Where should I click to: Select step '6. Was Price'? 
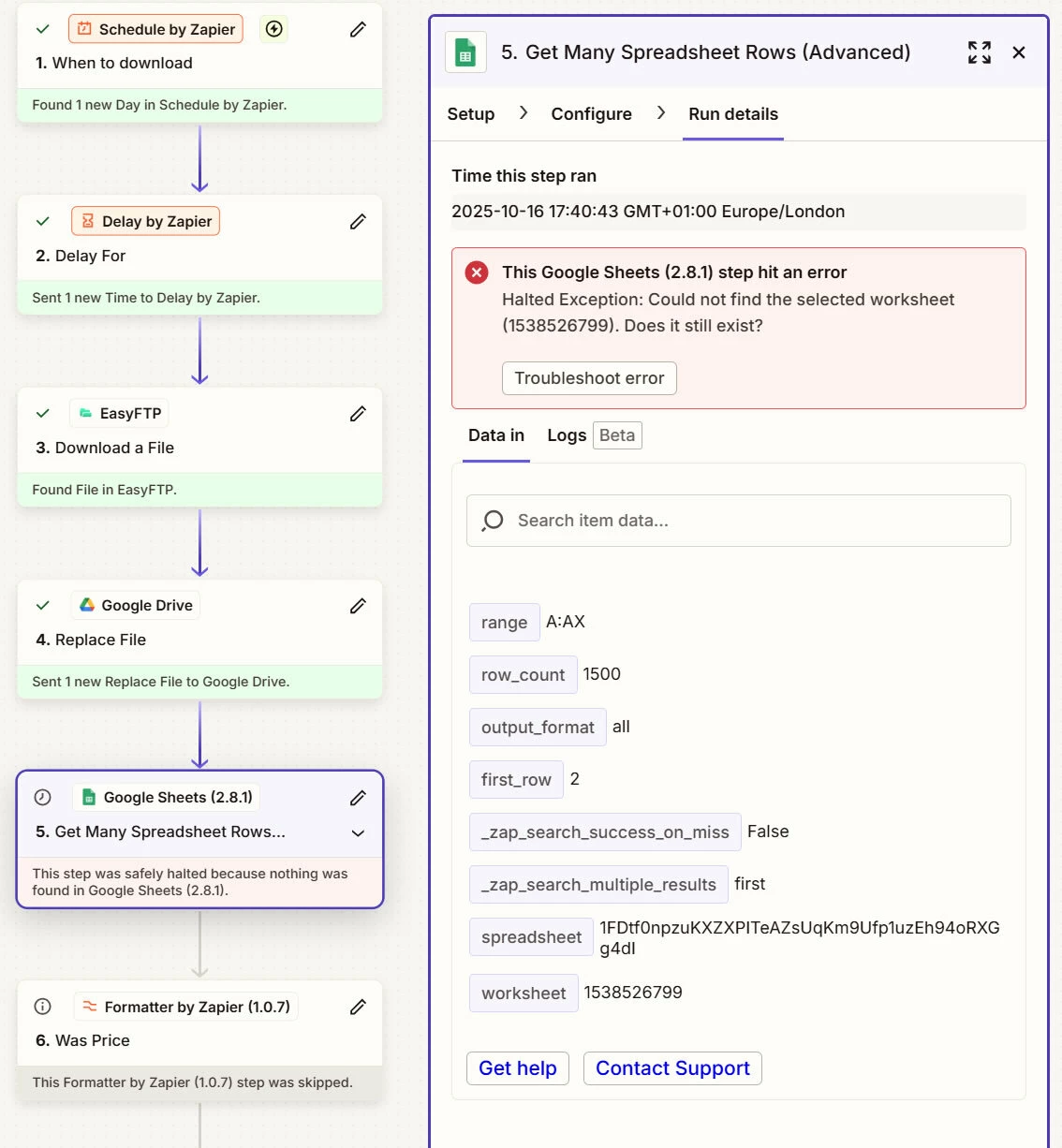pos(82,1040)
